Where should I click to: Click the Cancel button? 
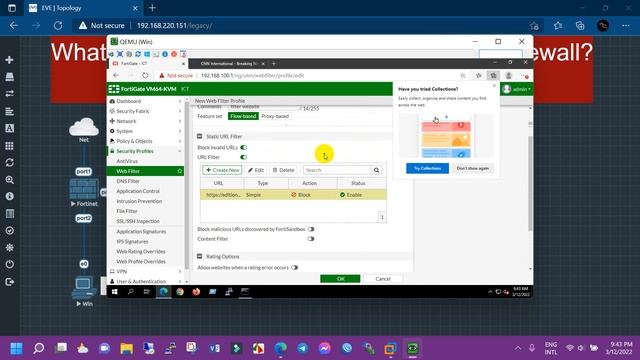pyautogui.click(x=383, y=279)
